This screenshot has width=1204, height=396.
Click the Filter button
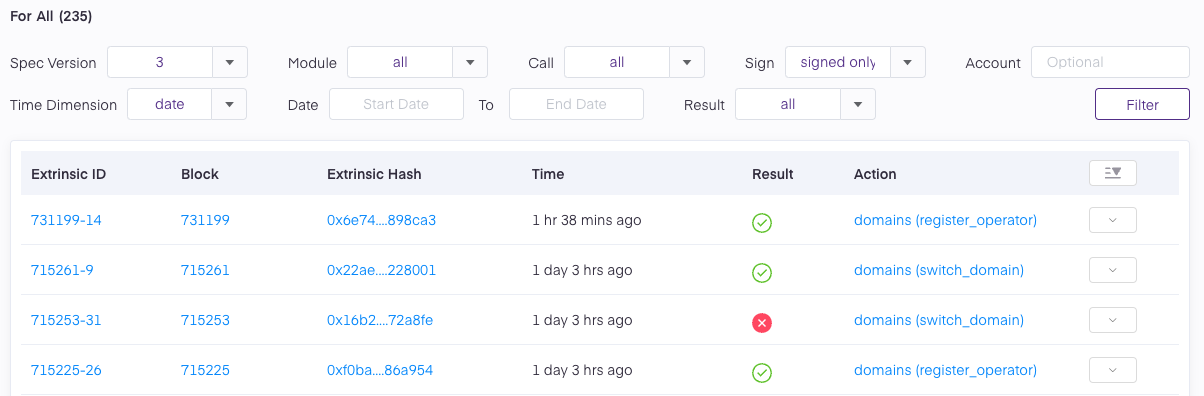click(x=1142, y=104)
